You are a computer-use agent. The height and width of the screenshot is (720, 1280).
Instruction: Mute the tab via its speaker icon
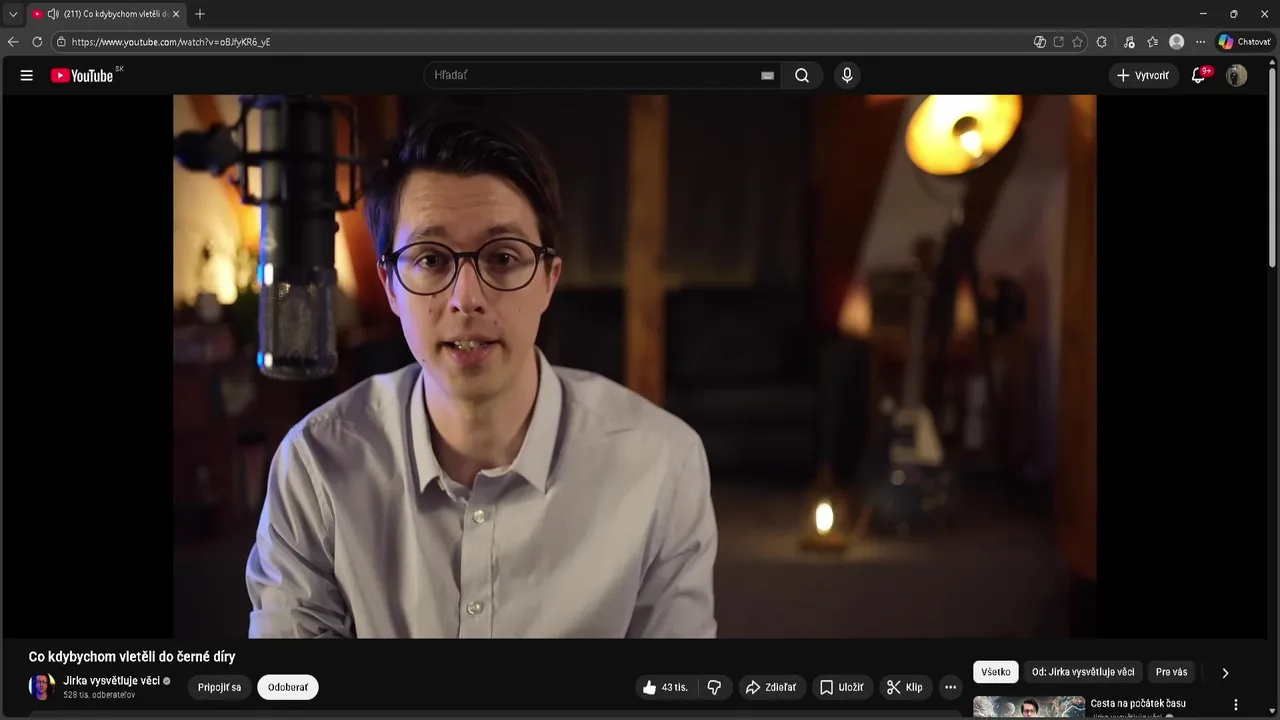(53, 14)
